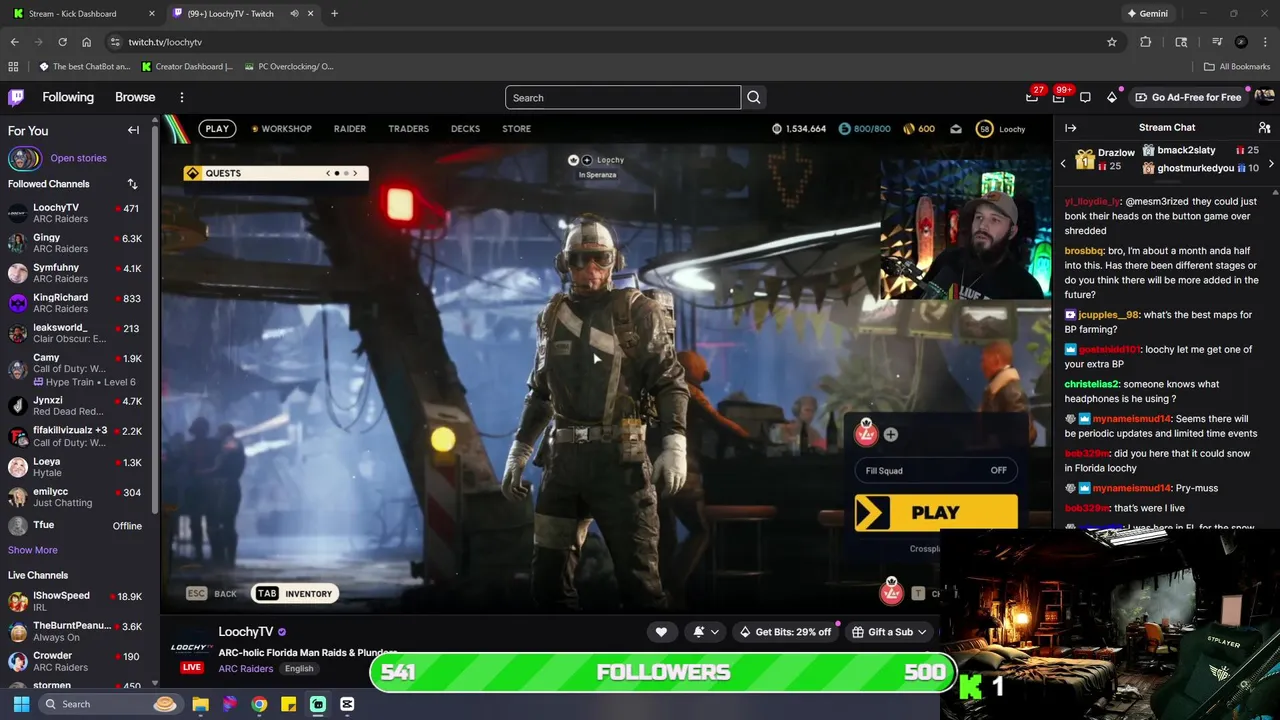
Task: Open PC Overclocking bookmark
Action: pyautogui.click(x=288, y=67)
